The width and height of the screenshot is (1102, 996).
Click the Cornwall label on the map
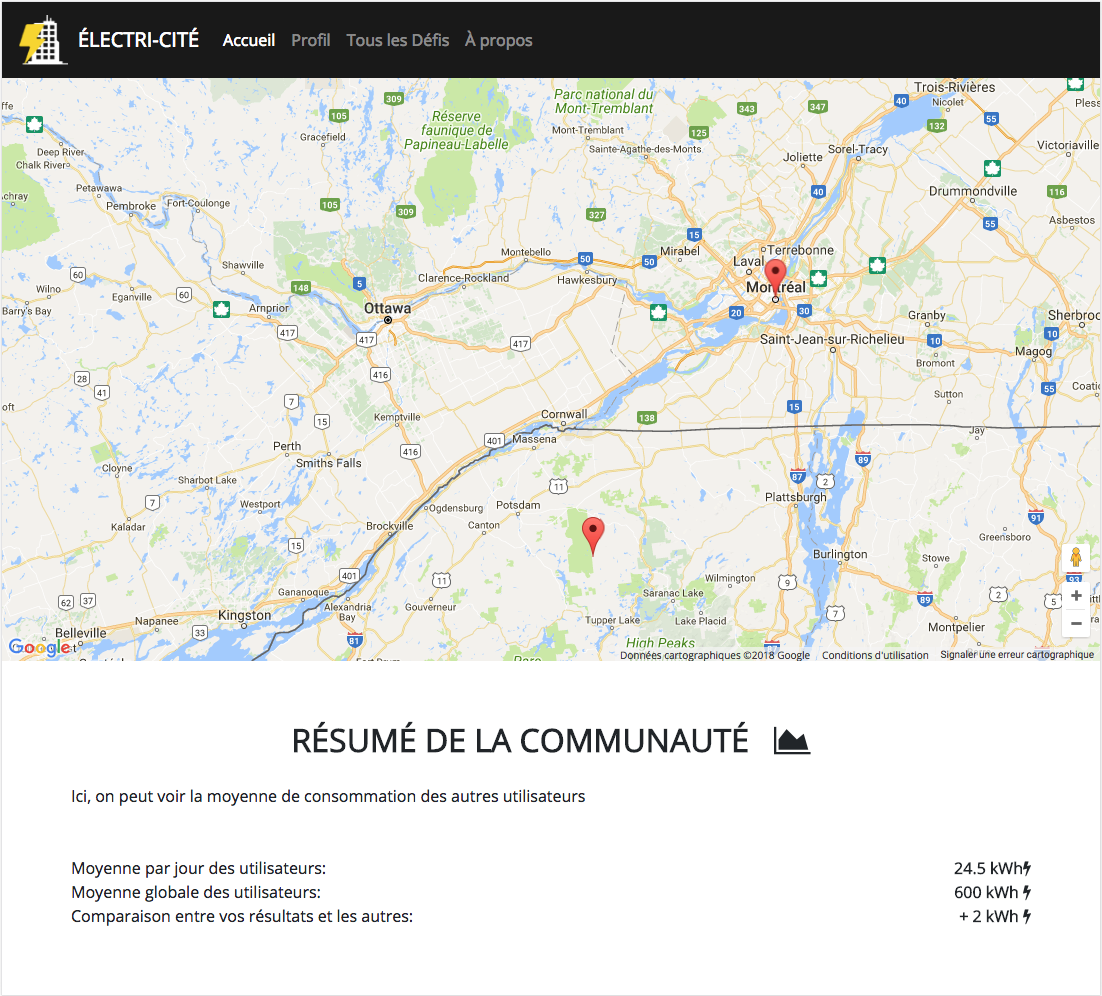pyautogui.click(x=564, y=414)
